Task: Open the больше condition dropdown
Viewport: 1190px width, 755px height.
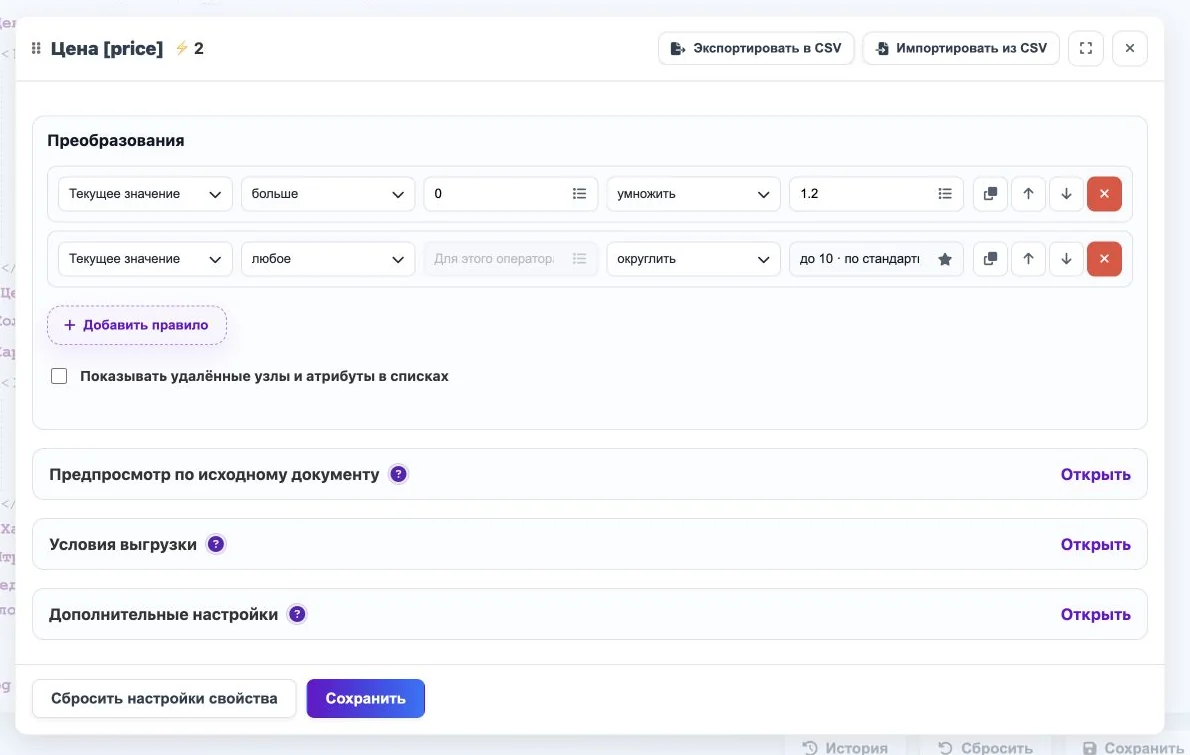Action: point(328,193)
